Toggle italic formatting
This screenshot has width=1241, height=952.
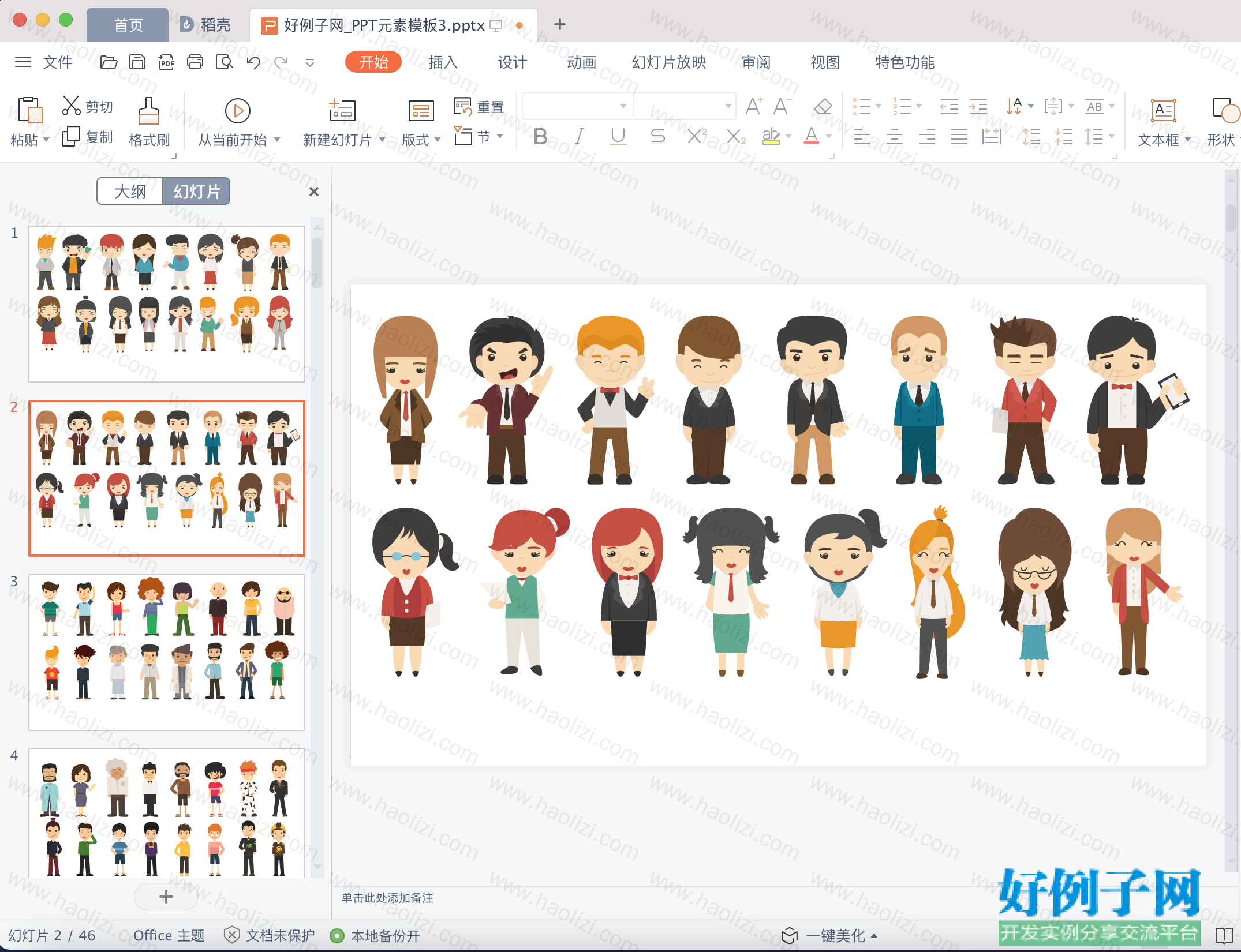point(579,137)
